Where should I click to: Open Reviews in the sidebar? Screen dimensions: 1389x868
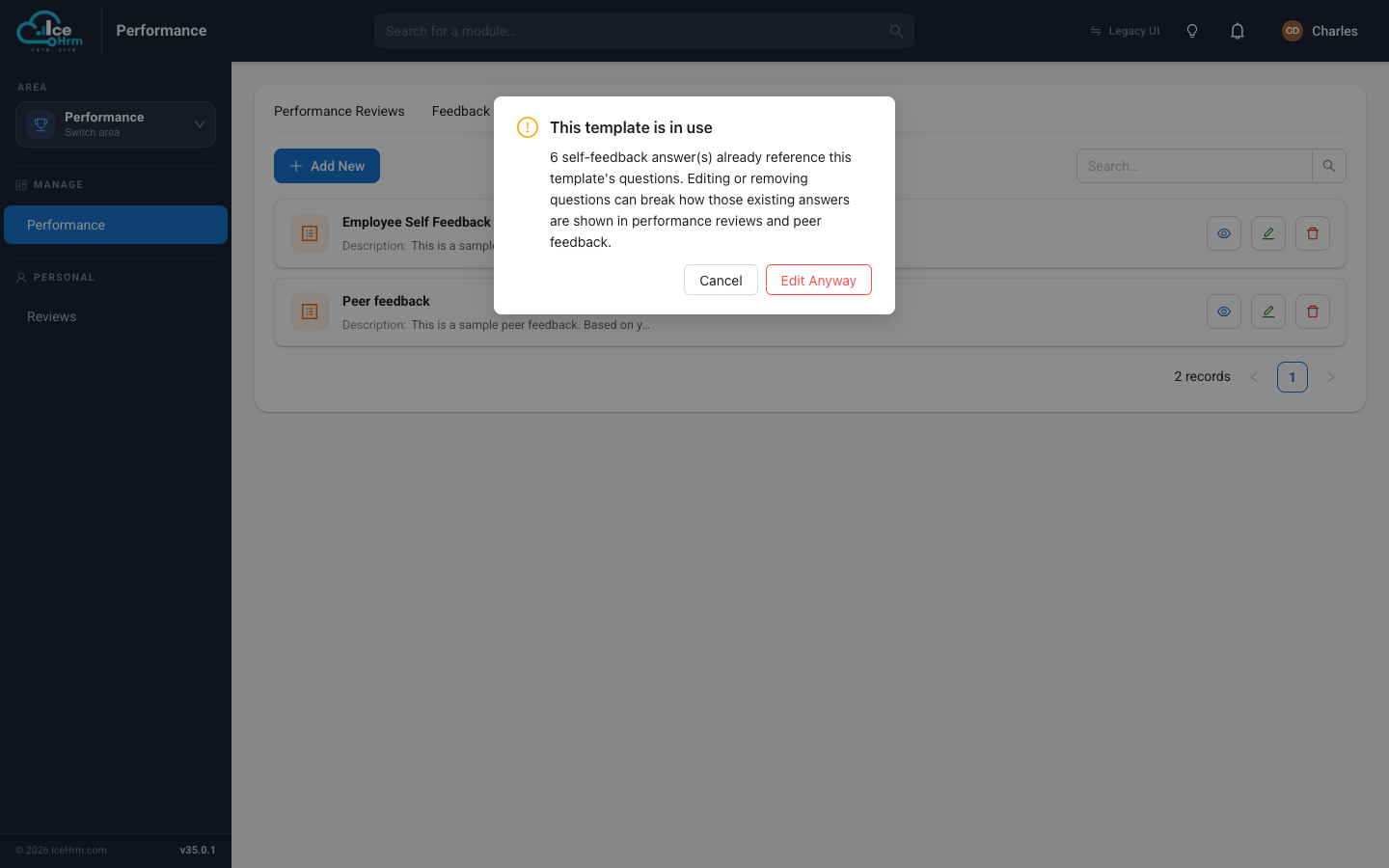[x=116, y=316]
